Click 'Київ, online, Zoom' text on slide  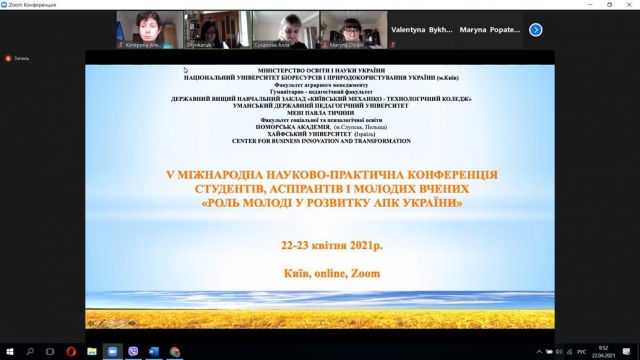[332, 273]
